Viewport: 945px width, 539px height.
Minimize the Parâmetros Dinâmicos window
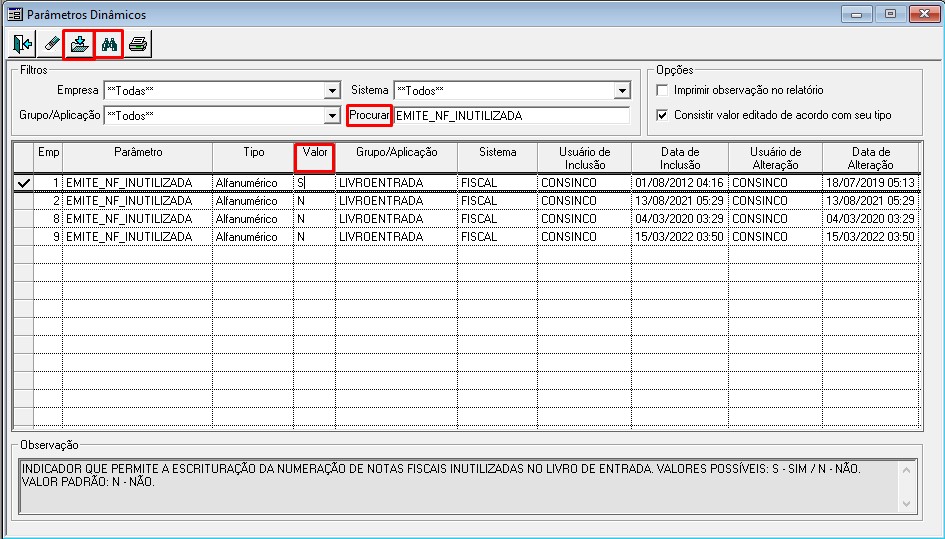pos(856,14)
